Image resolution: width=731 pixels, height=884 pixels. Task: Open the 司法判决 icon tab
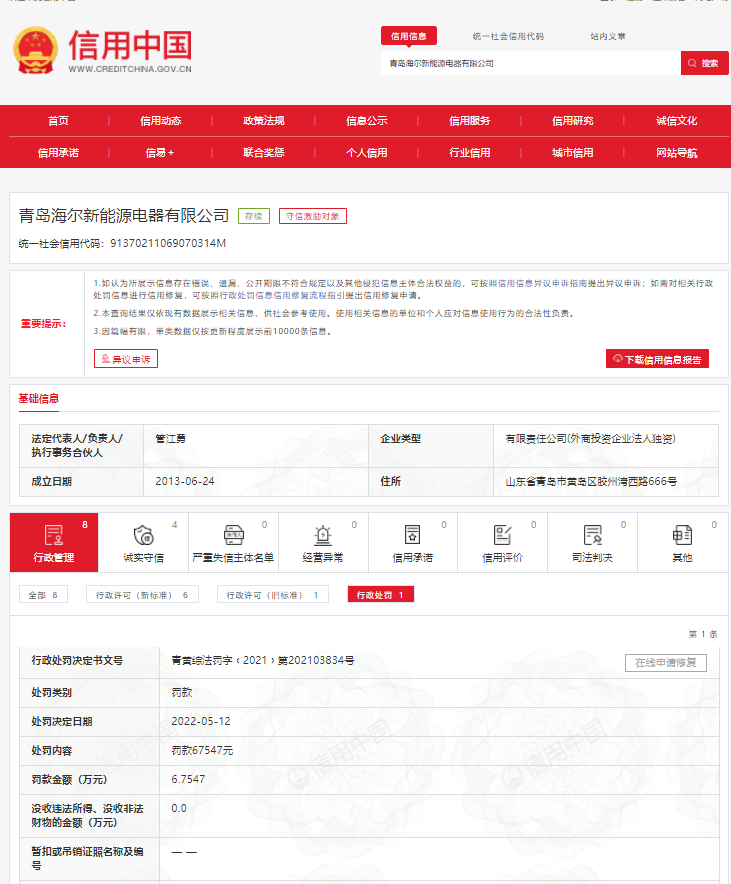click(x=592, y=542)
